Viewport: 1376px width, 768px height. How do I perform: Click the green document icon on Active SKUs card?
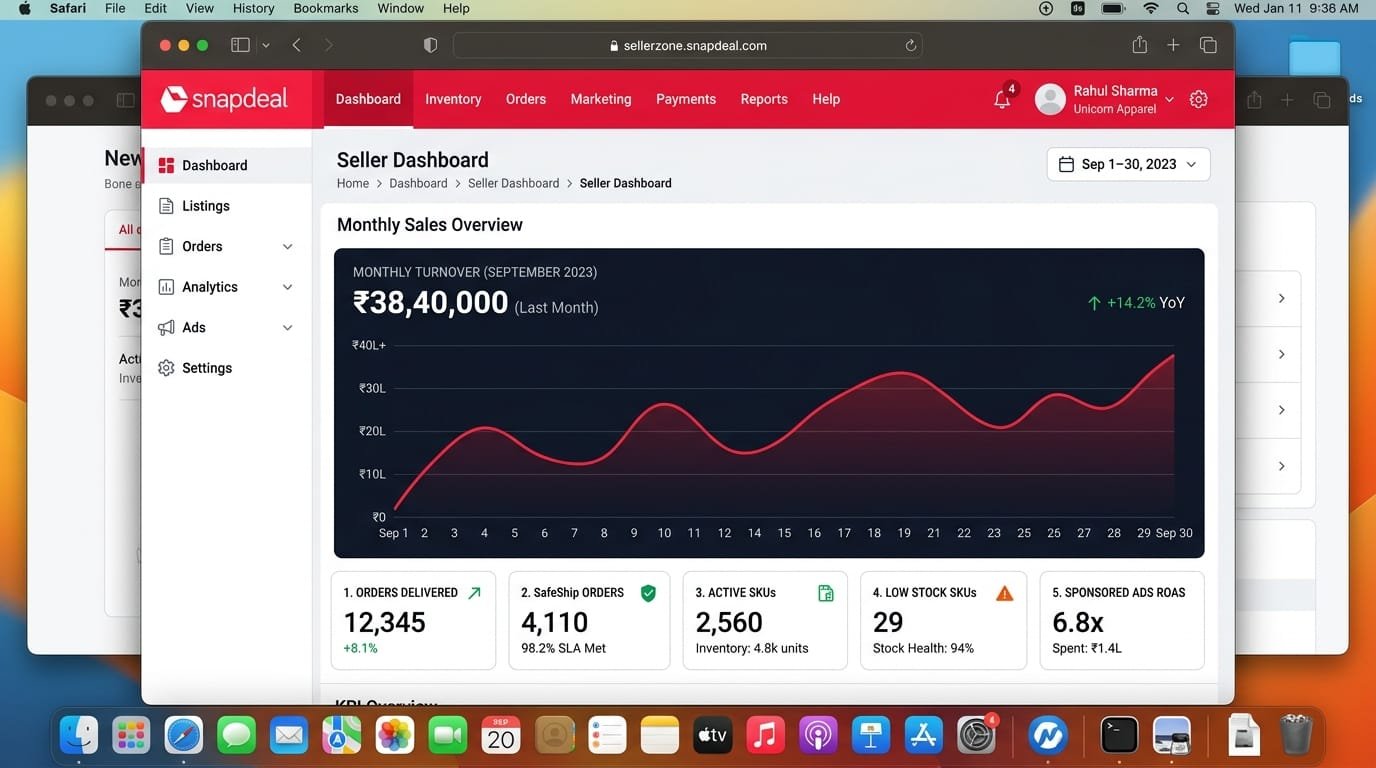click(826, 593)
